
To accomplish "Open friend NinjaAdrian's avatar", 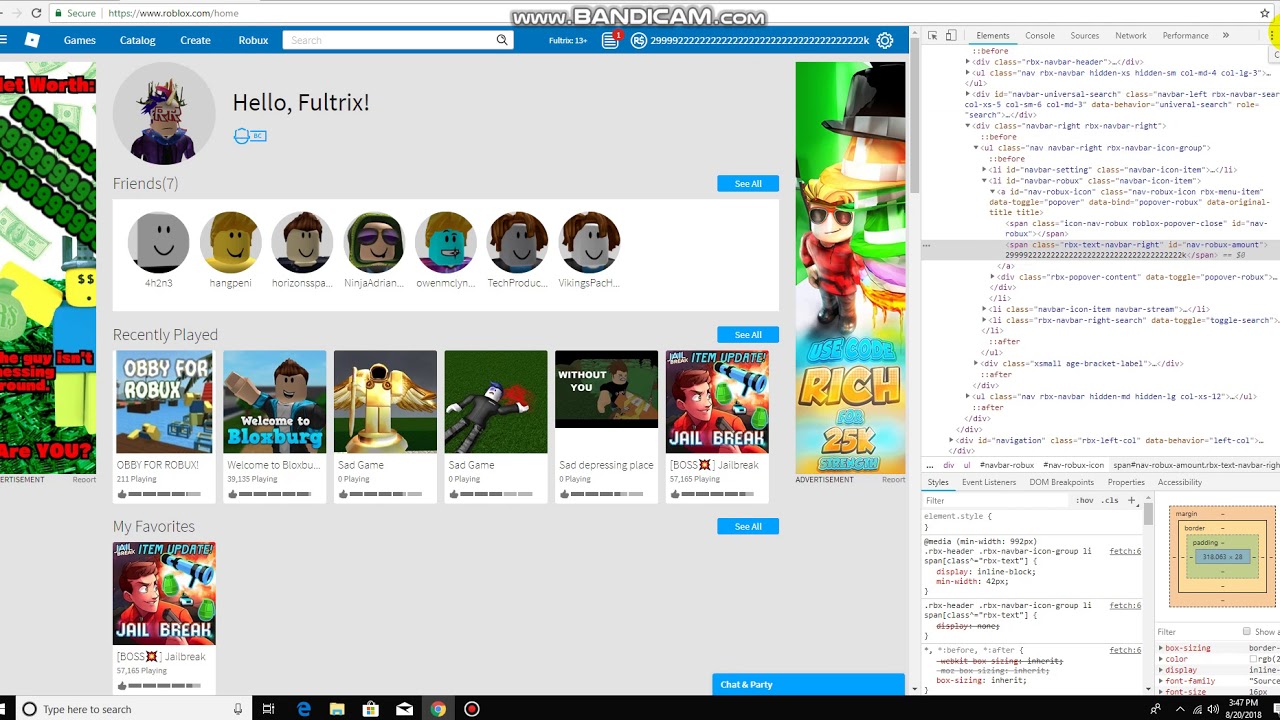I will coord(374,242).
